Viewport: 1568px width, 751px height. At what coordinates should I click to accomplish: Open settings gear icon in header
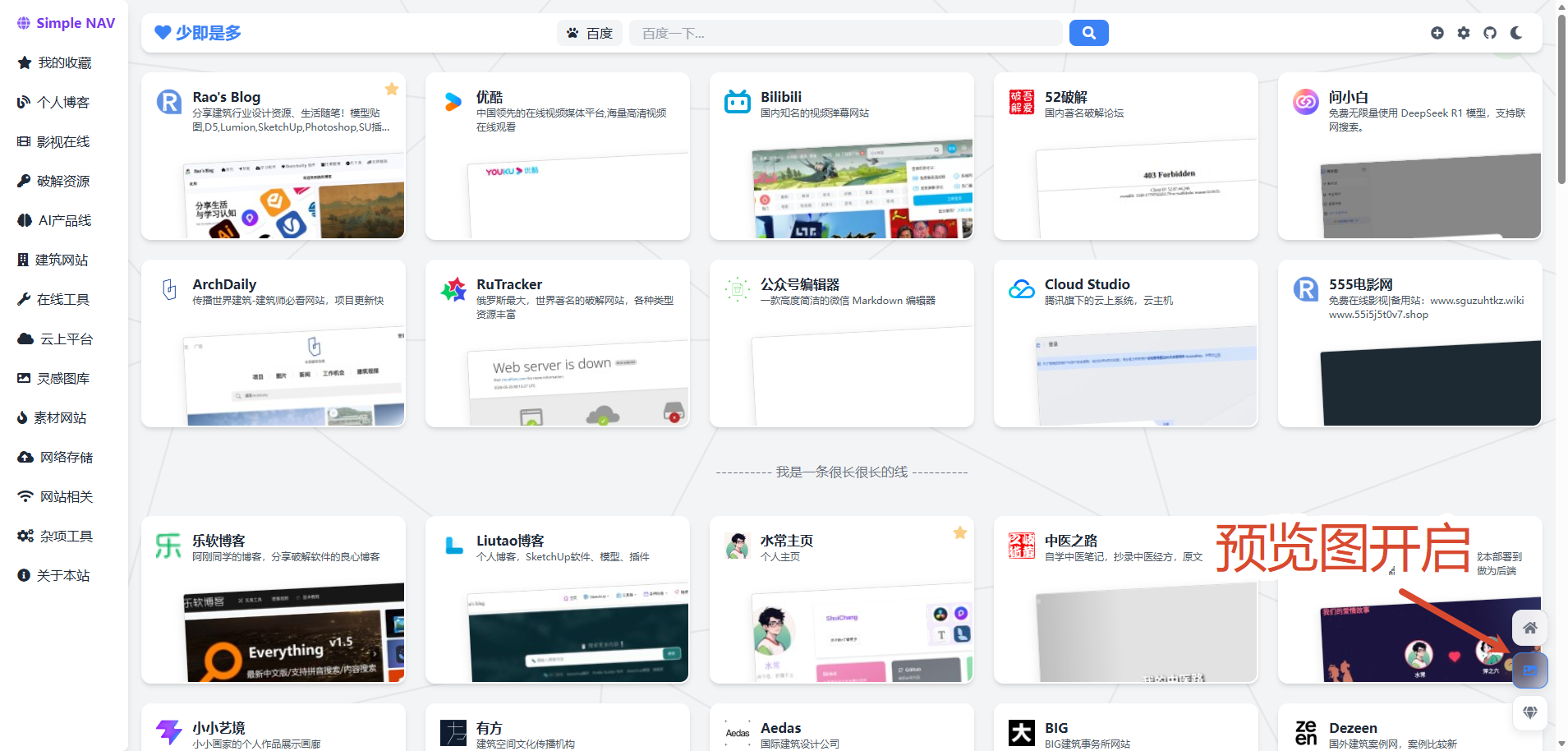[x=1463, y=33]
